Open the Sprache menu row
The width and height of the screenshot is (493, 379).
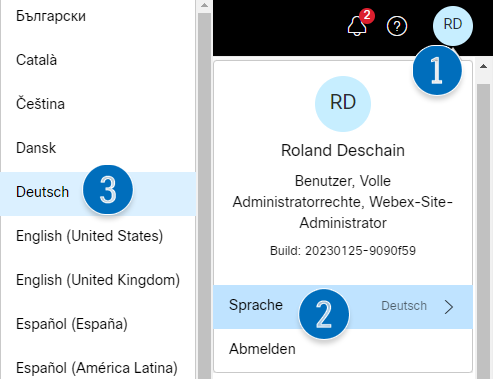[x=343, y=307]
